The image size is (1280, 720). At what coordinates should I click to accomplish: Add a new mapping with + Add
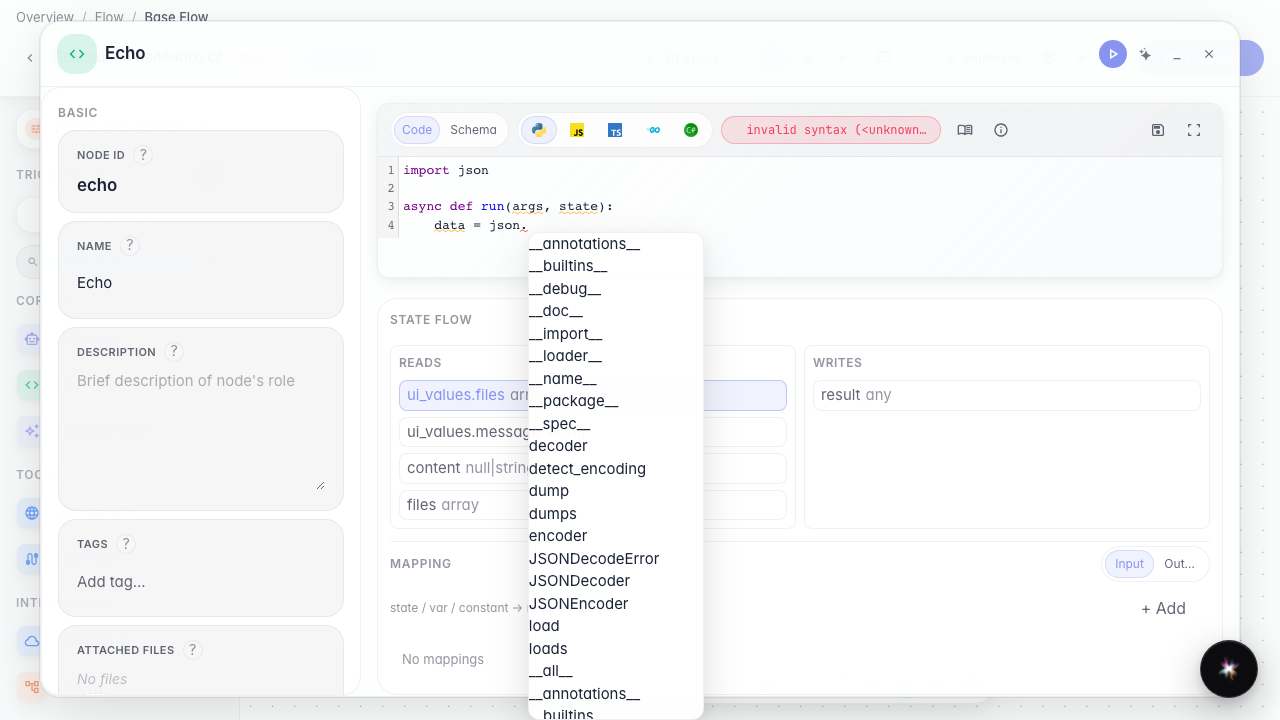click(x=1163, y=608)
